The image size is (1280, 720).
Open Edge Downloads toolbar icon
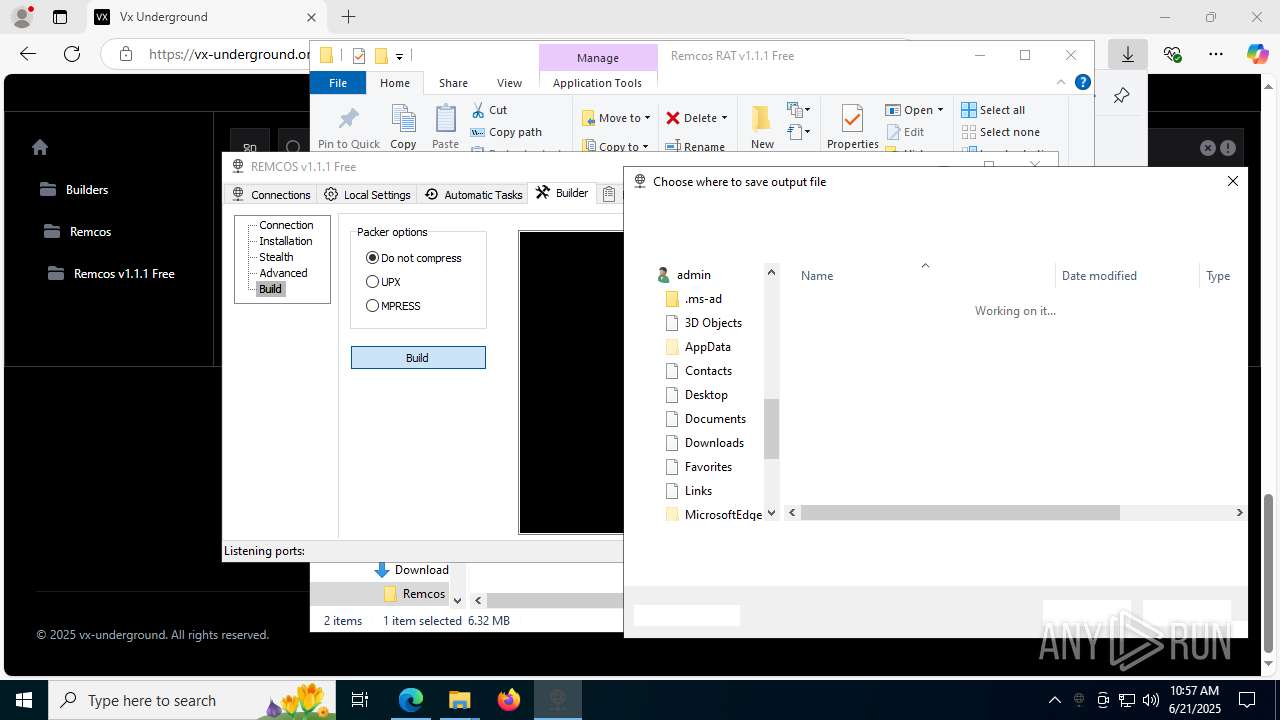(x=1128, y=54)
